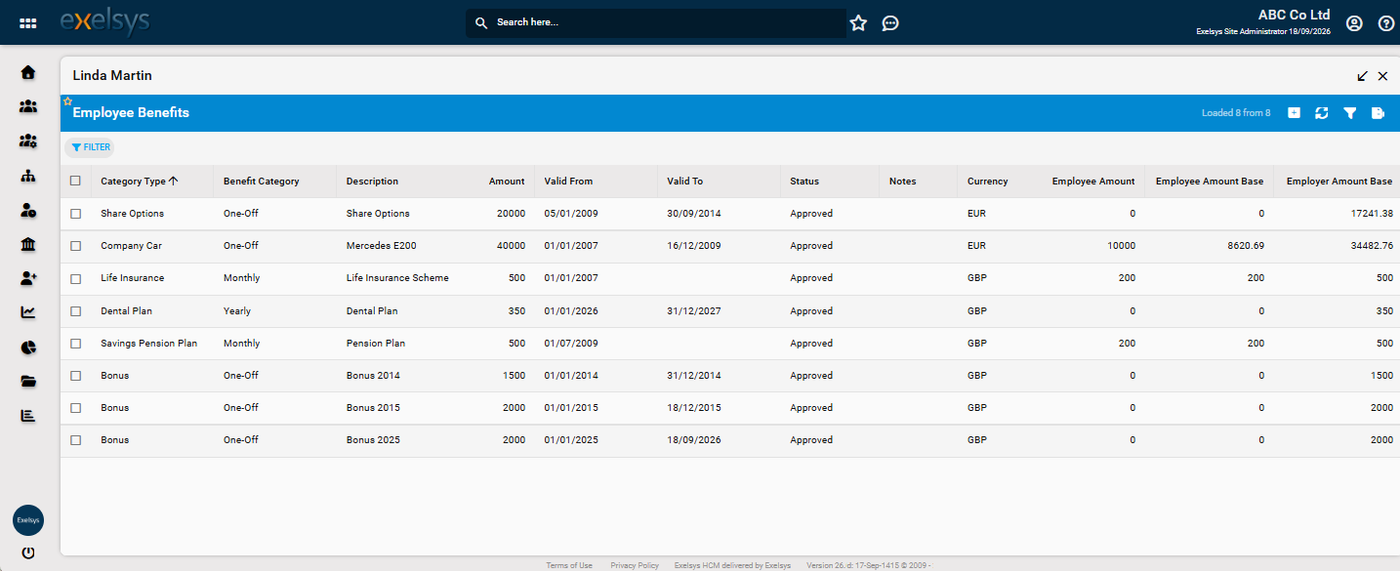Open the funnel filter icon in blue header
1400x571 pixels.
pos(1350,113)
